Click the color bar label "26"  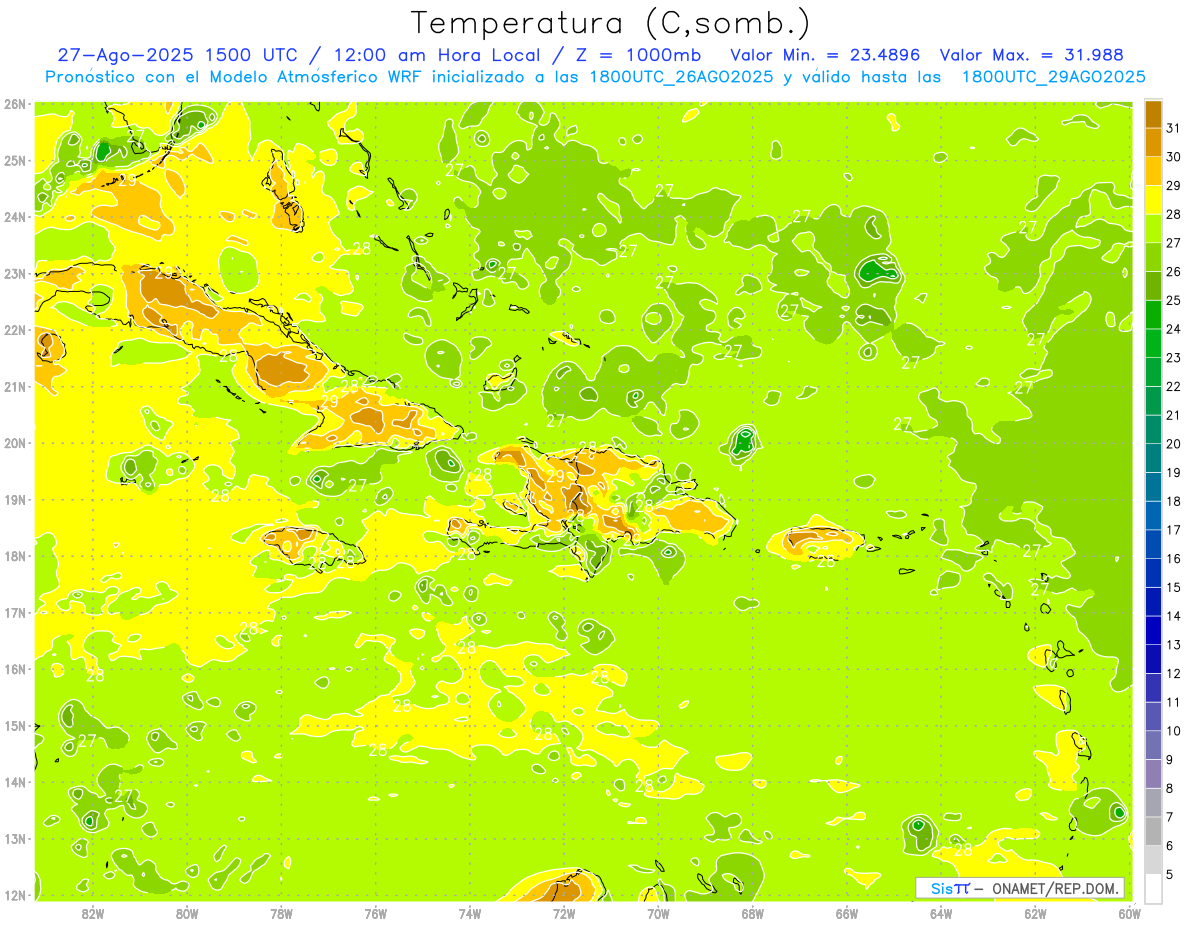click(x=1173, y=272)
